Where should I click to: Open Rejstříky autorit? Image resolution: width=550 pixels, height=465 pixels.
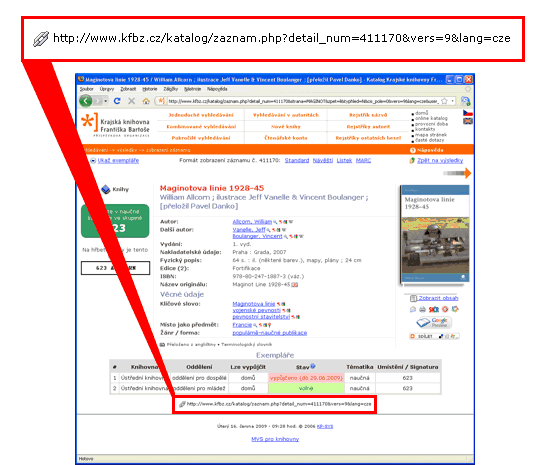368,127
